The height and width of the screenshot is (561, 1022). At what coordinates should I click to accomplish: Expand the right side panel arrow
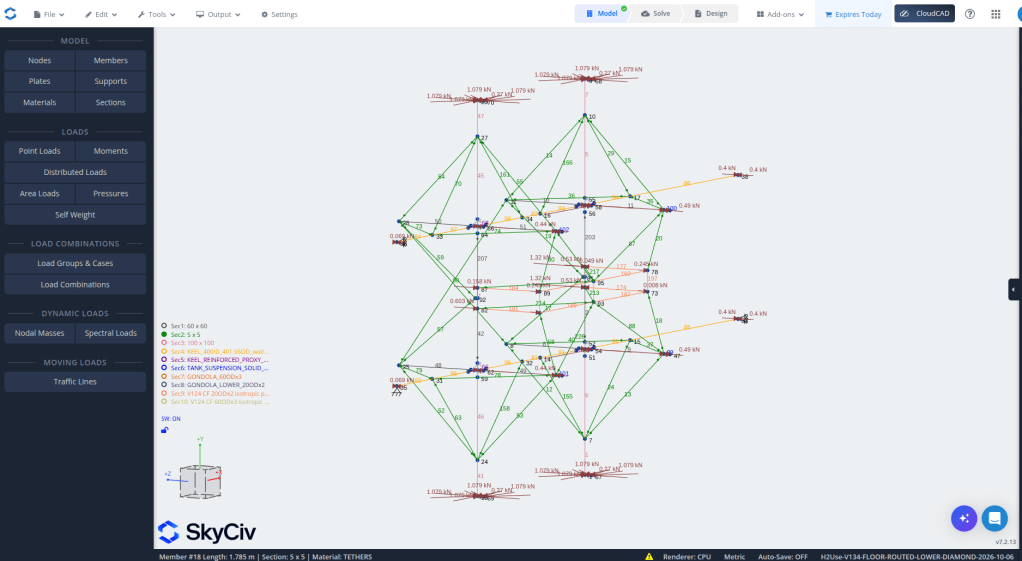click(x=1014, y=289)
